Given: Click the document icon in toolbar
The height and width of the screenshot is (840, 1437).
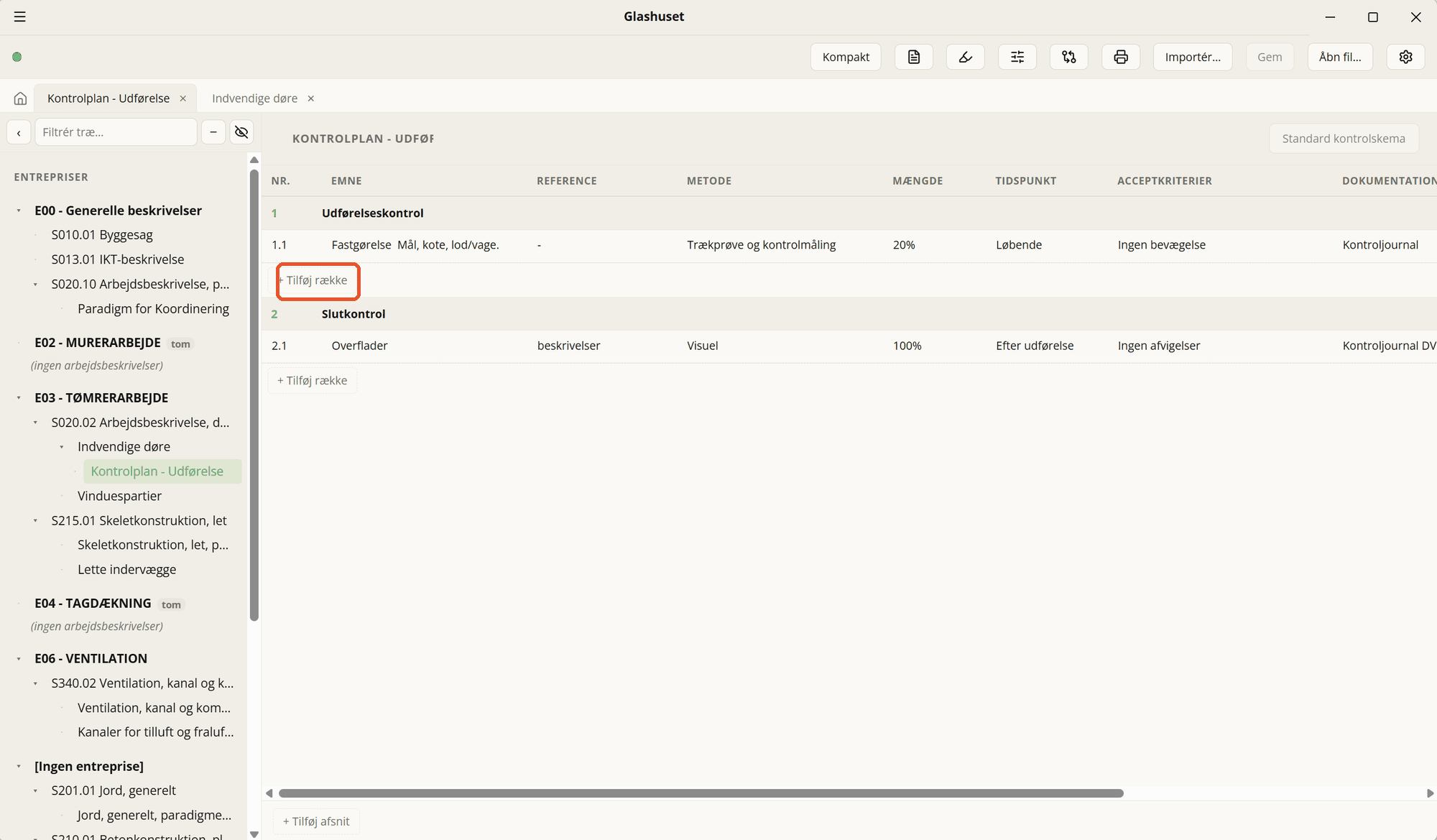Looking at the screenshot, I should click(914, 57).
